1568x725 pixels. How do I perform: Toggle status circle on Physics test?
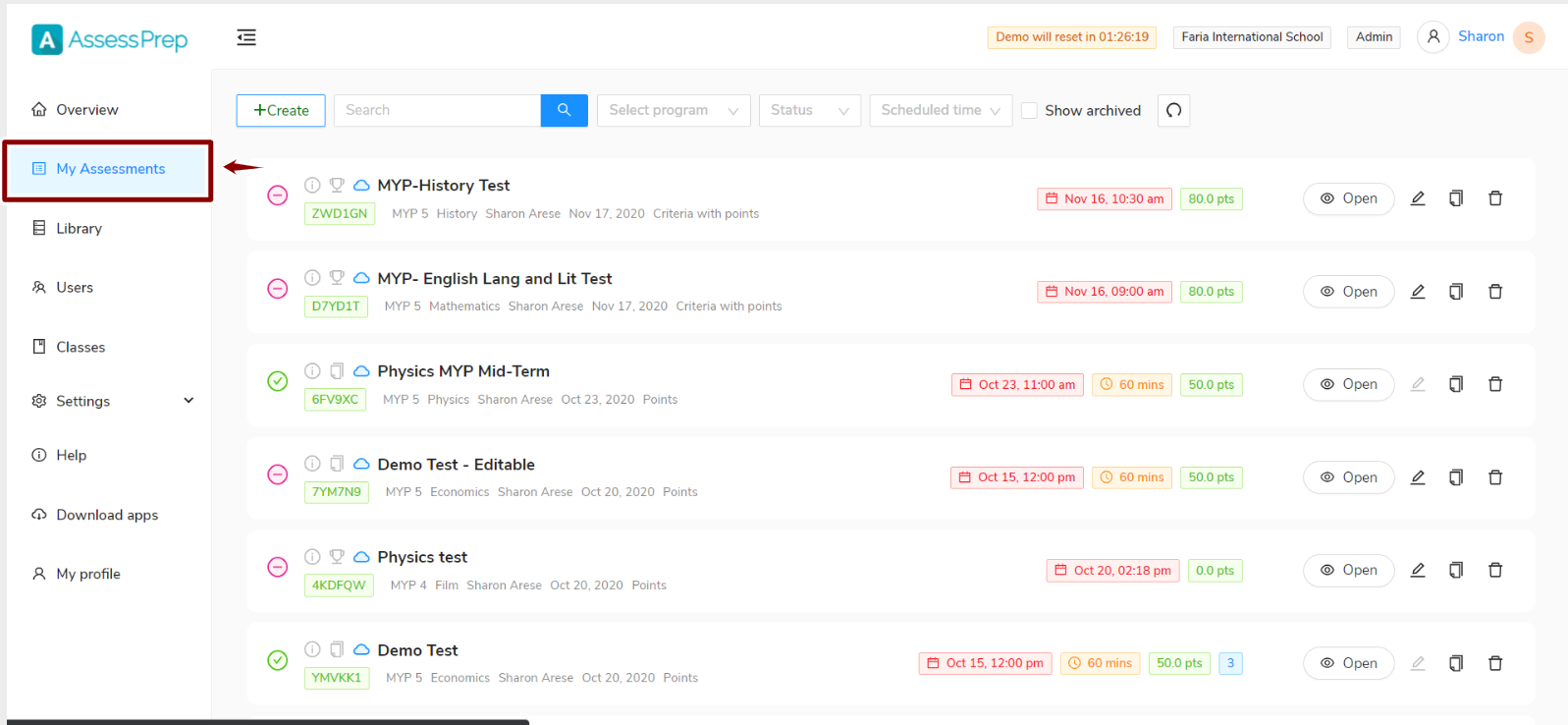(x=278, y=567)
